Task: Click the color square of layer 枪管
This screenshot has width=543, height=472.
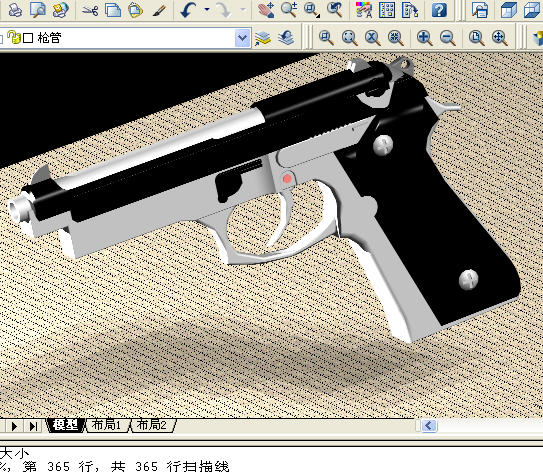Action: pos(28,38)
